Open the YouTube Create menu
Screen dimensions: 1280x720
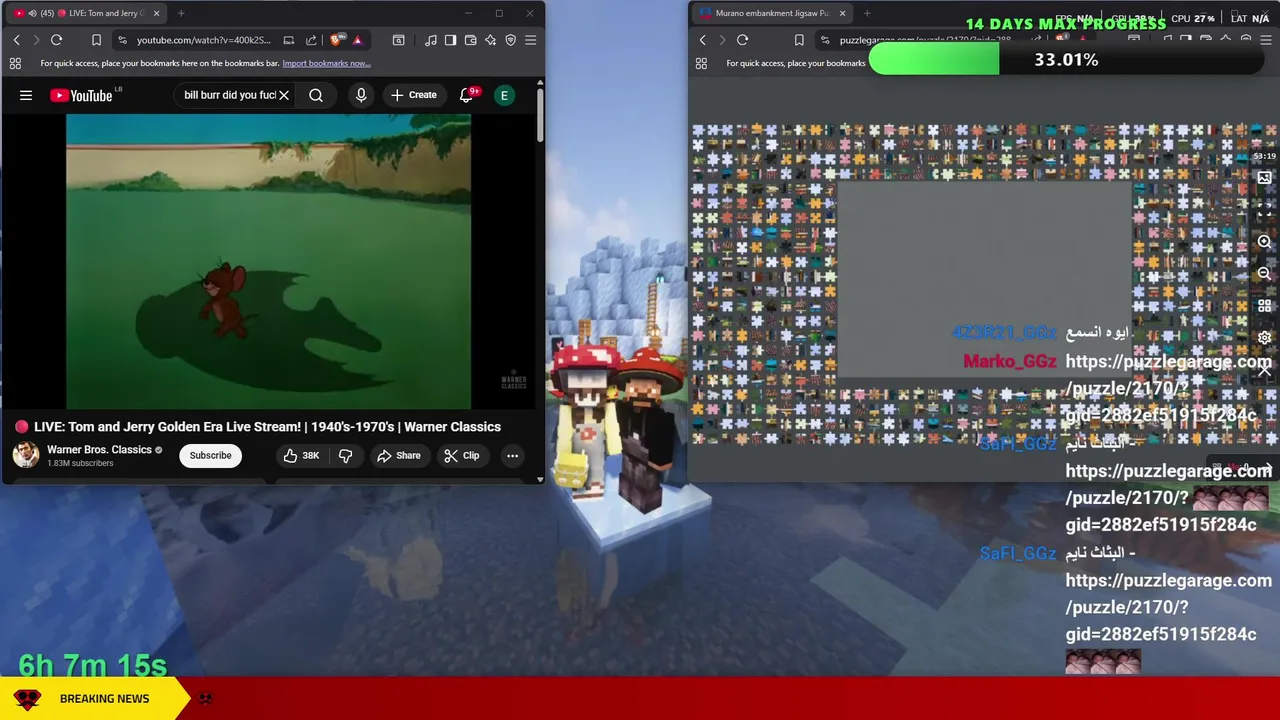[x=414, y=95]
